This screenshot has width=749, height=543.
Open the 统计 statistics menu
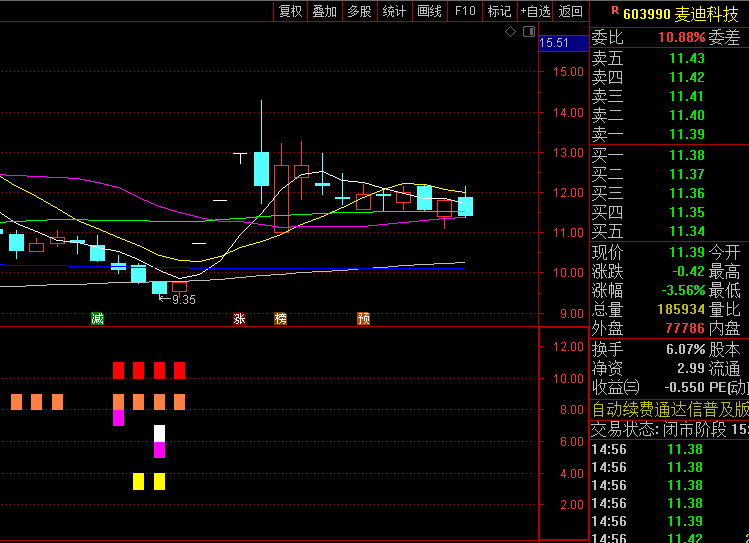coord(394,11)
